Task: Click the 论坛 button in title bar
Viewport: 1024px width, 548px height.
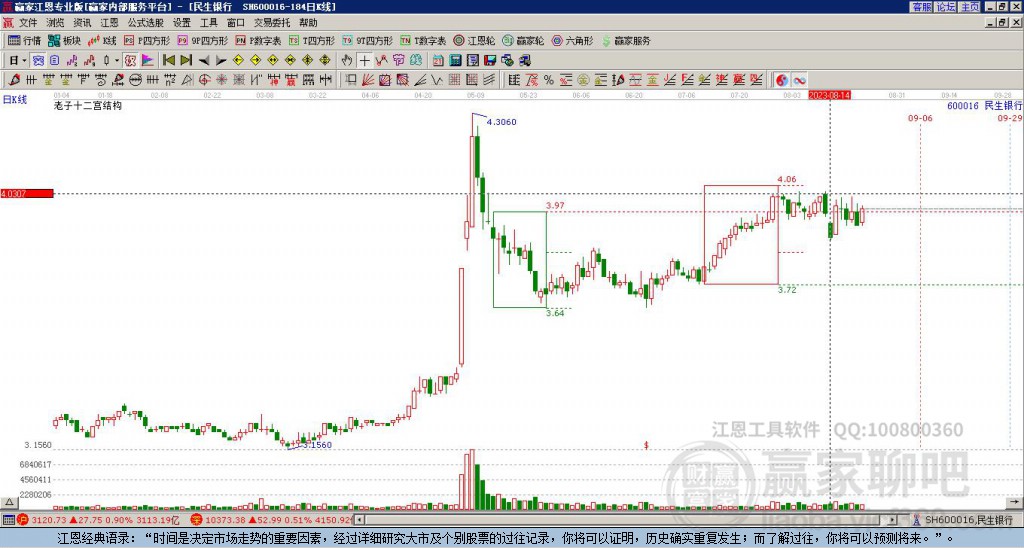Action: tap(946, 7)
